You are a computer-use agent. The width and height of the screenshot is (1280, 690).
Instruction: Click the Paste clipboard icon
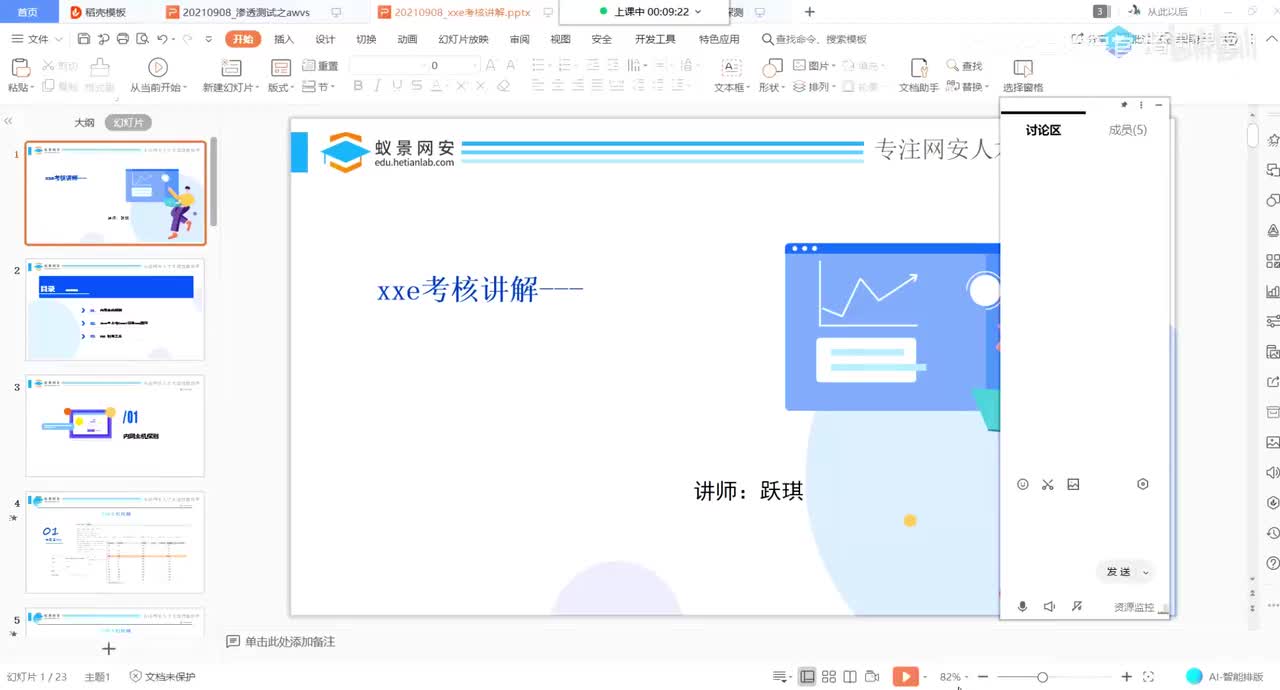(19, 67)
